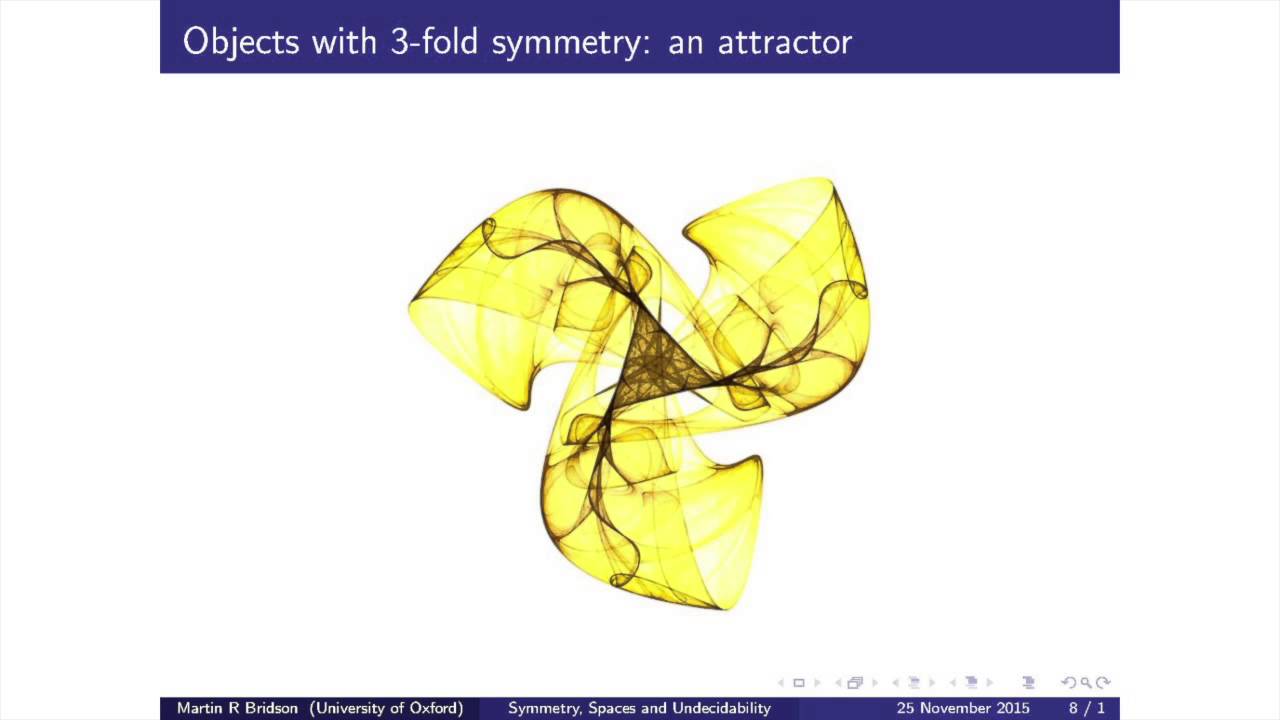
Task: Go to next section arrow
Action: 989,683
